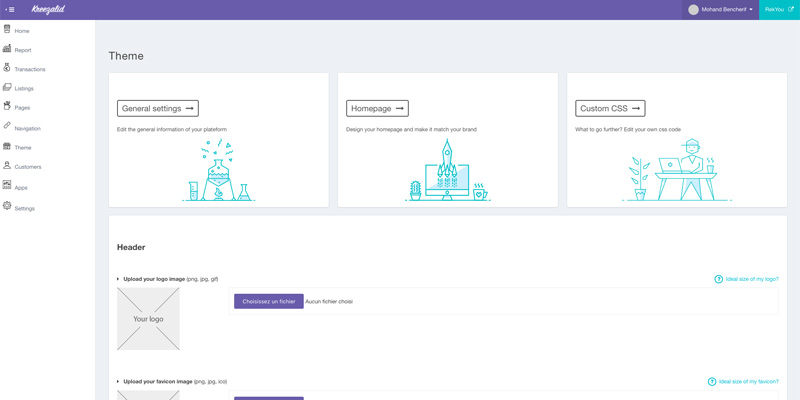Select Theme in the sidebar
The height and width of the screenshot is (400, 800).
point(23,148)
